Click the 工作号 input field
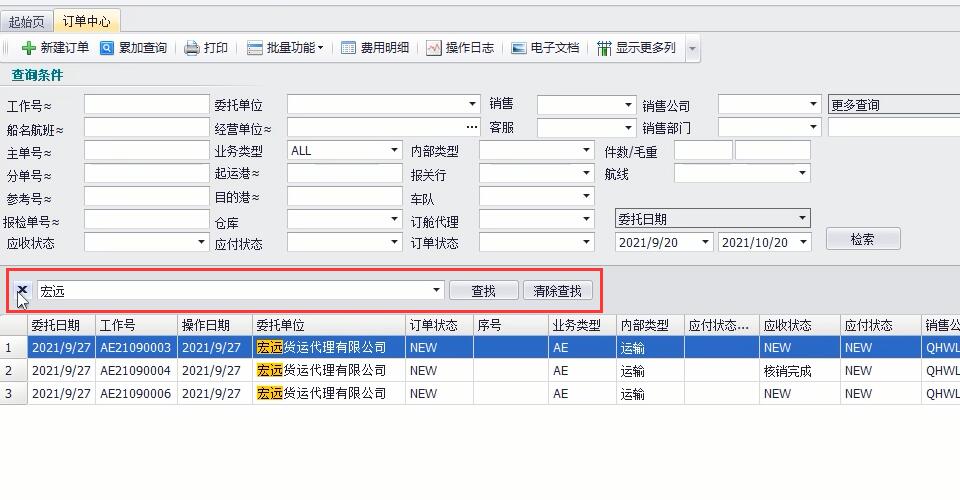The height and width of the screenshot is (500, 960). click(x=146, y=104)
